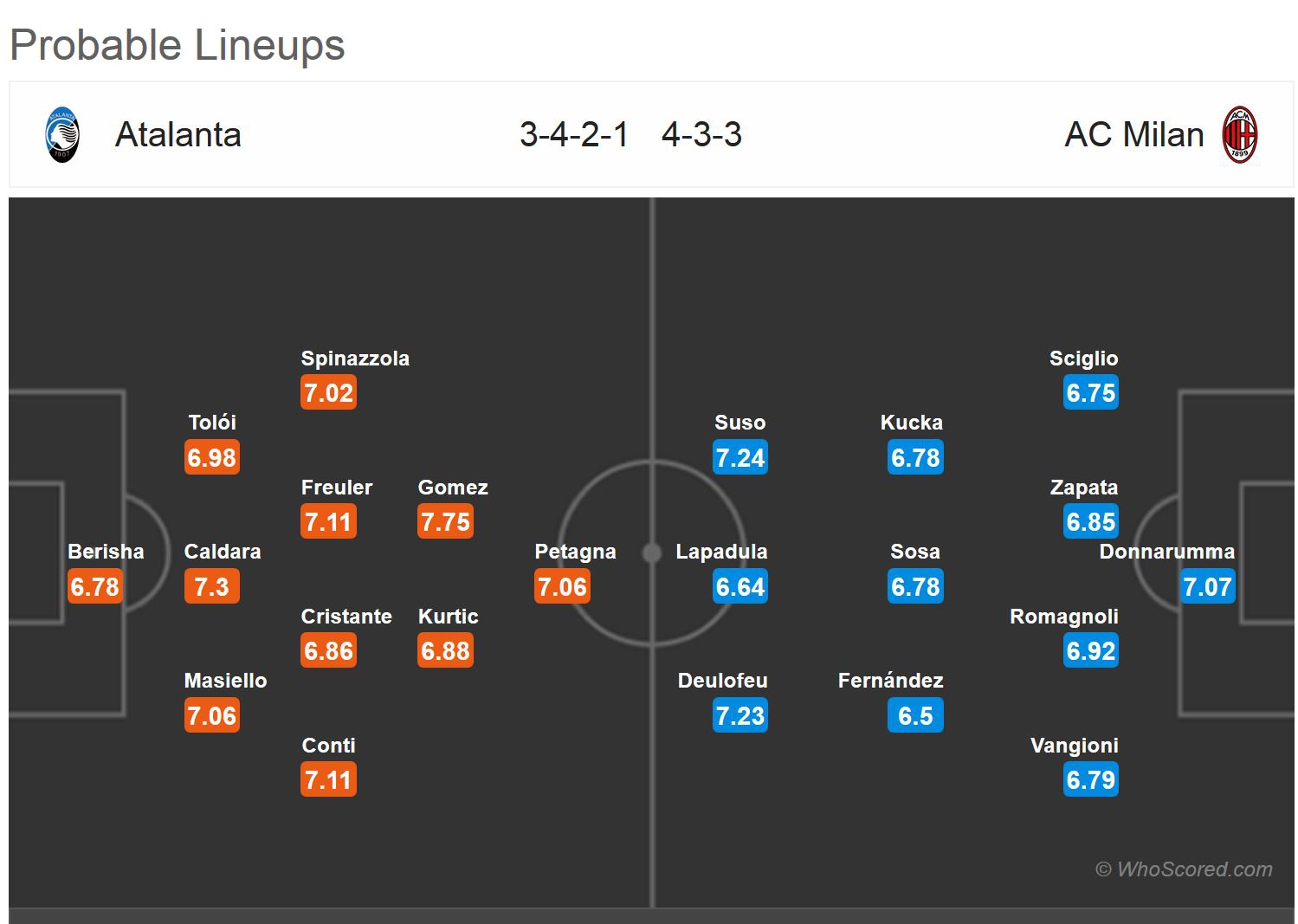
Task: Click Caldara's 7.3 rating badge
Action: coord(211,587)
